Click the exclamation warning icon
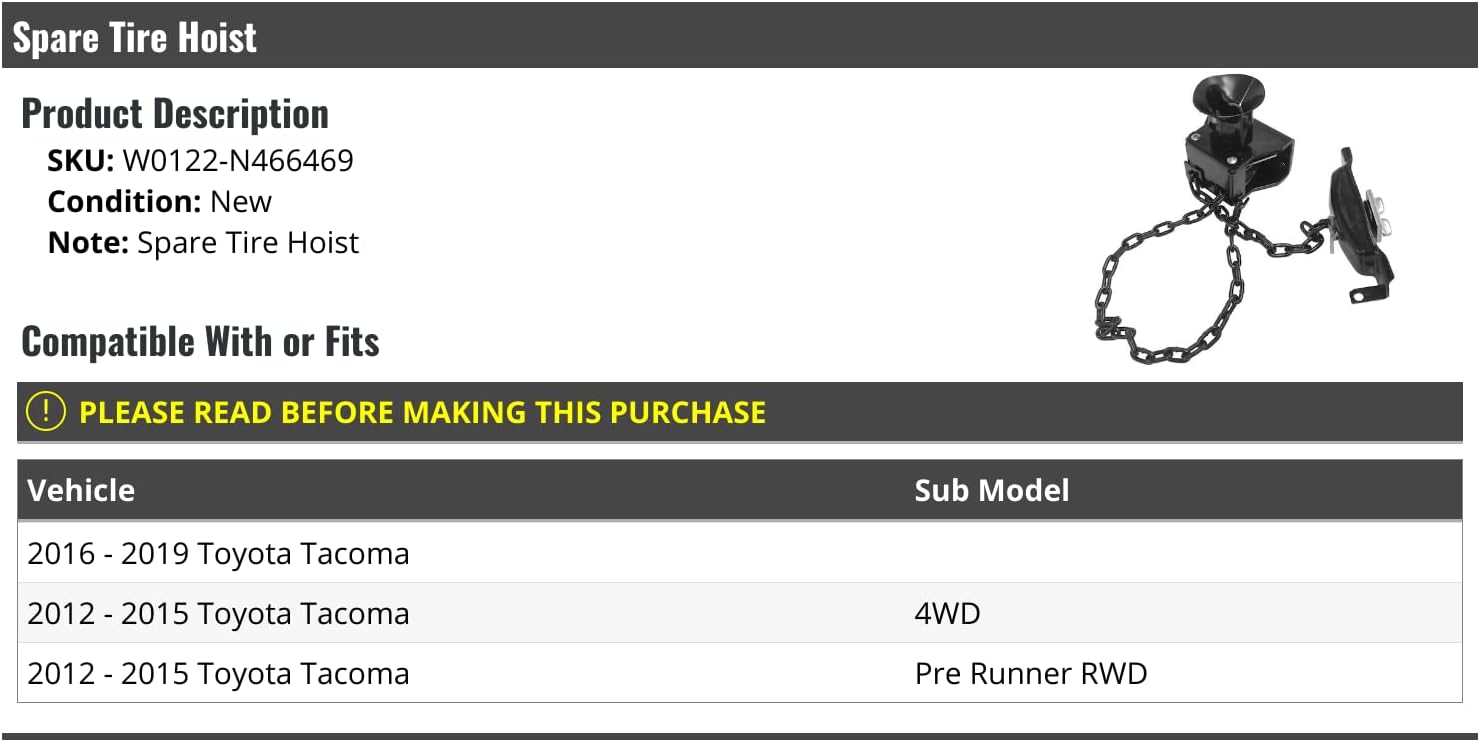 (x=45, y=412)
